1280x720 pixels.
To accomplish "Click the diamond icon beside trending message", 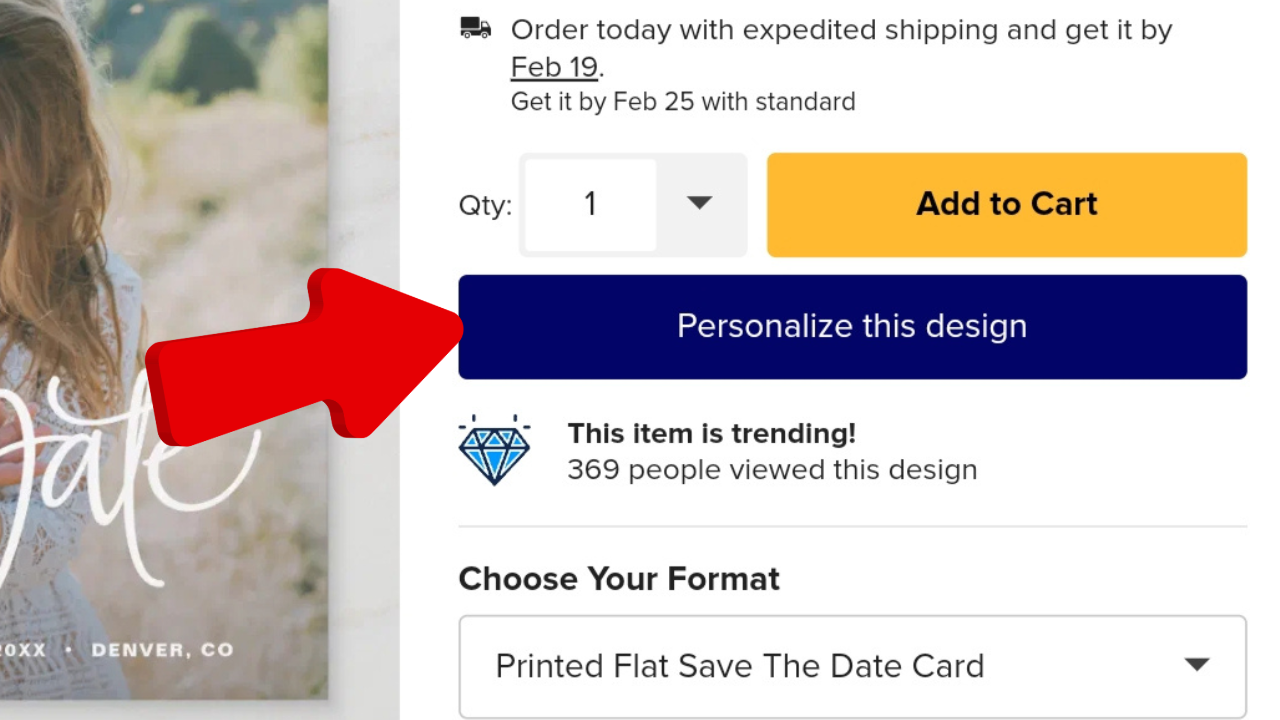I will click(495, 450).
